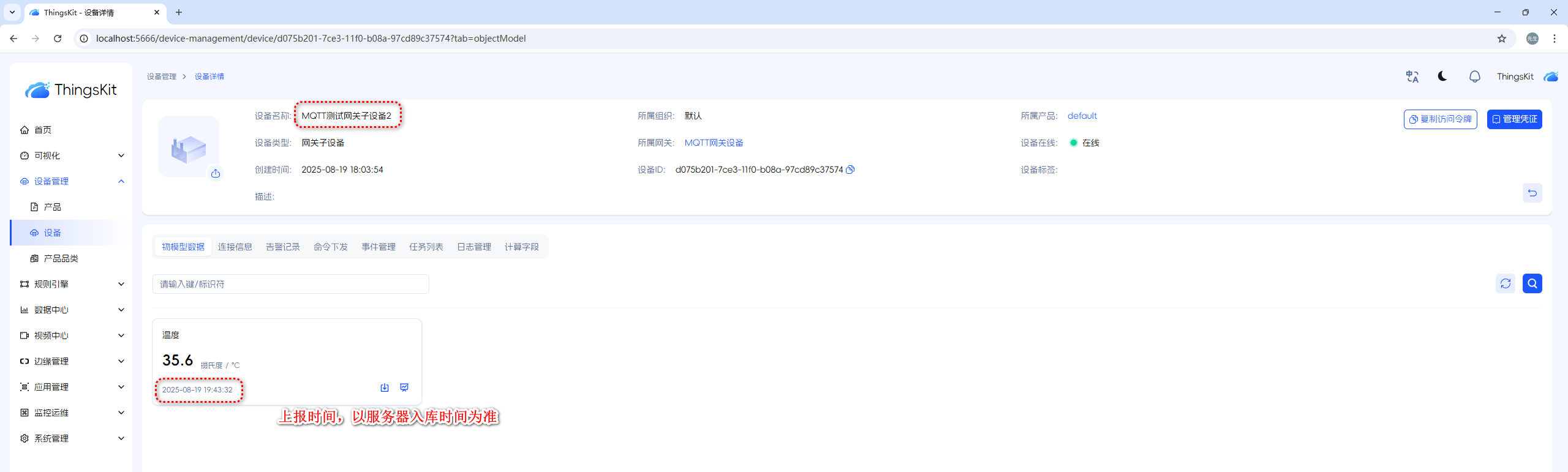Screen dimensions: 1568x472
Task: Click the return back arrow icon
Action: click(x=1532, y=193)
